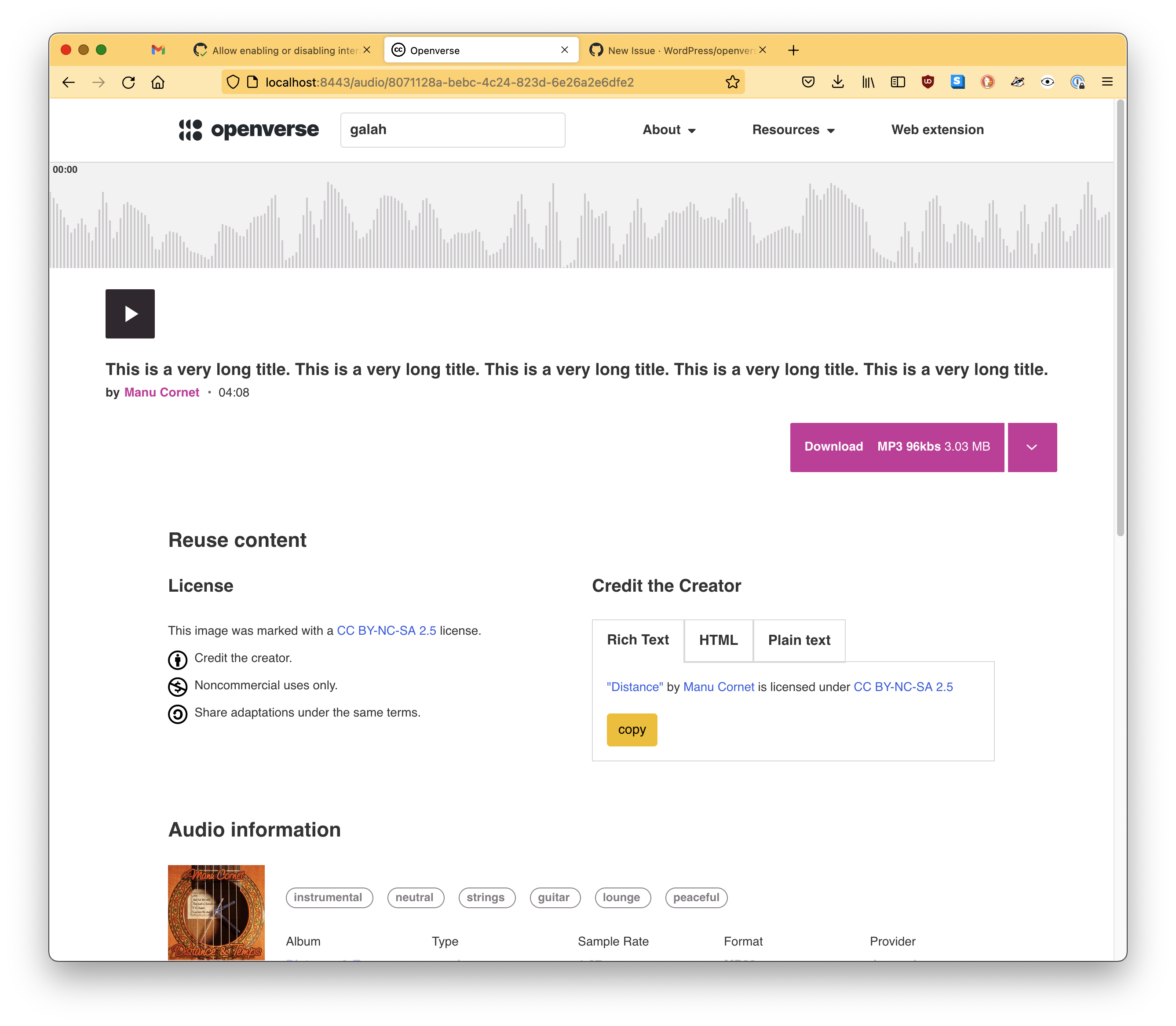Open a new browser tab
Image resolution: width=1176 pixels, height=1026 pixels.
pyautogui.click(x=793, y=51)
